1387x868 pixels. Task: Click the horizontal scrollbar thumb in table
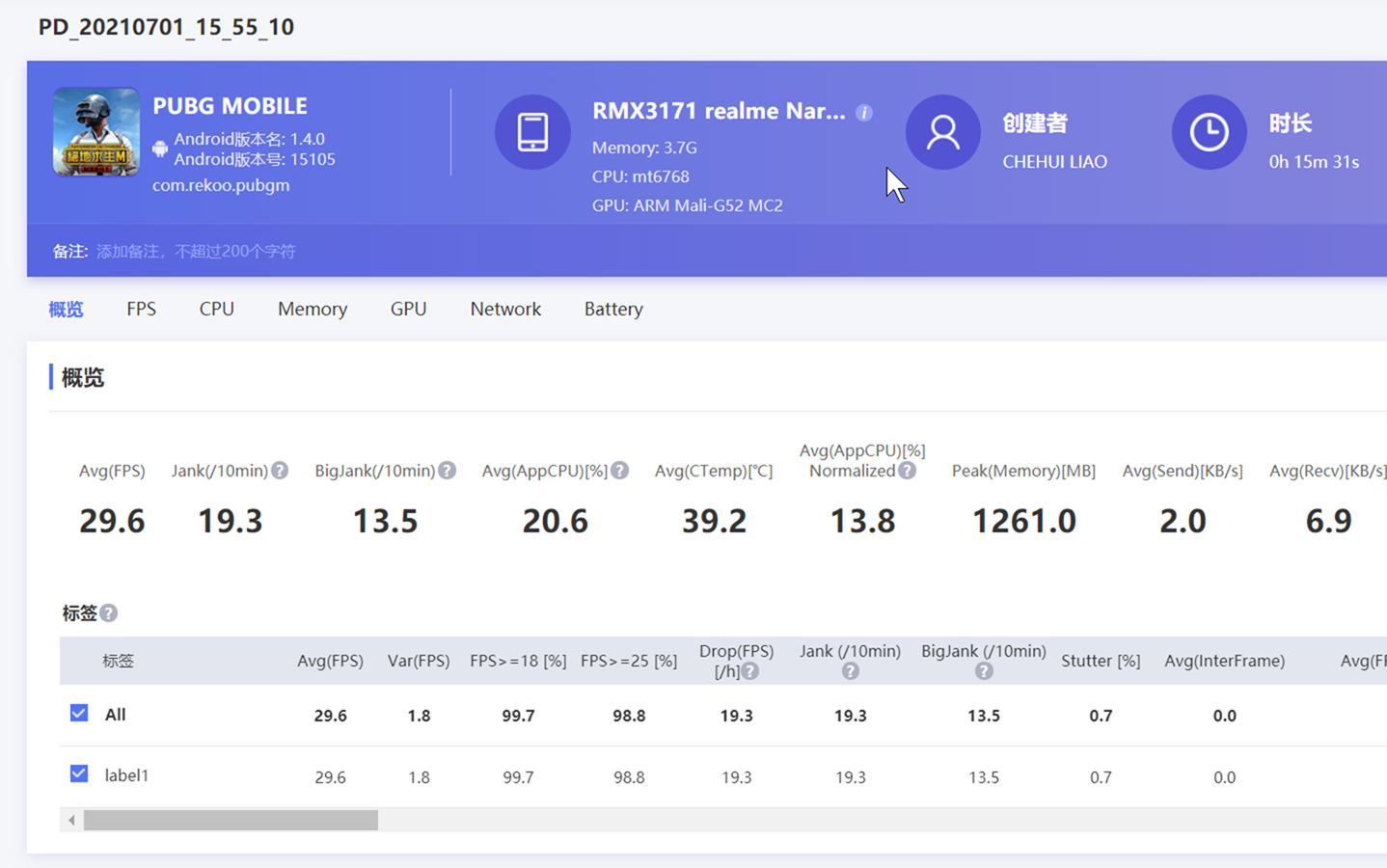231,821
